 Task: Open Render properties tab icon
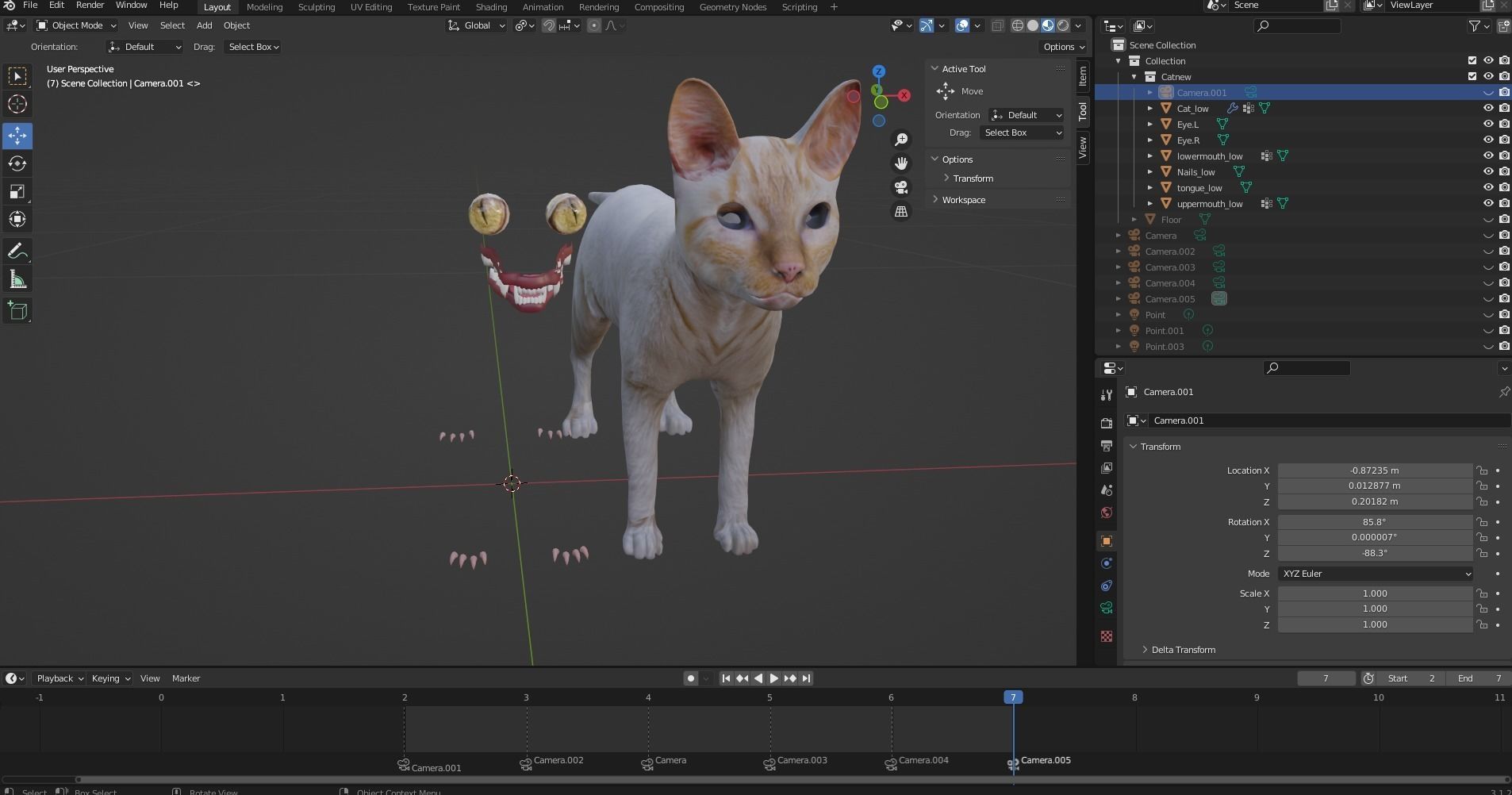point(1106,423)
